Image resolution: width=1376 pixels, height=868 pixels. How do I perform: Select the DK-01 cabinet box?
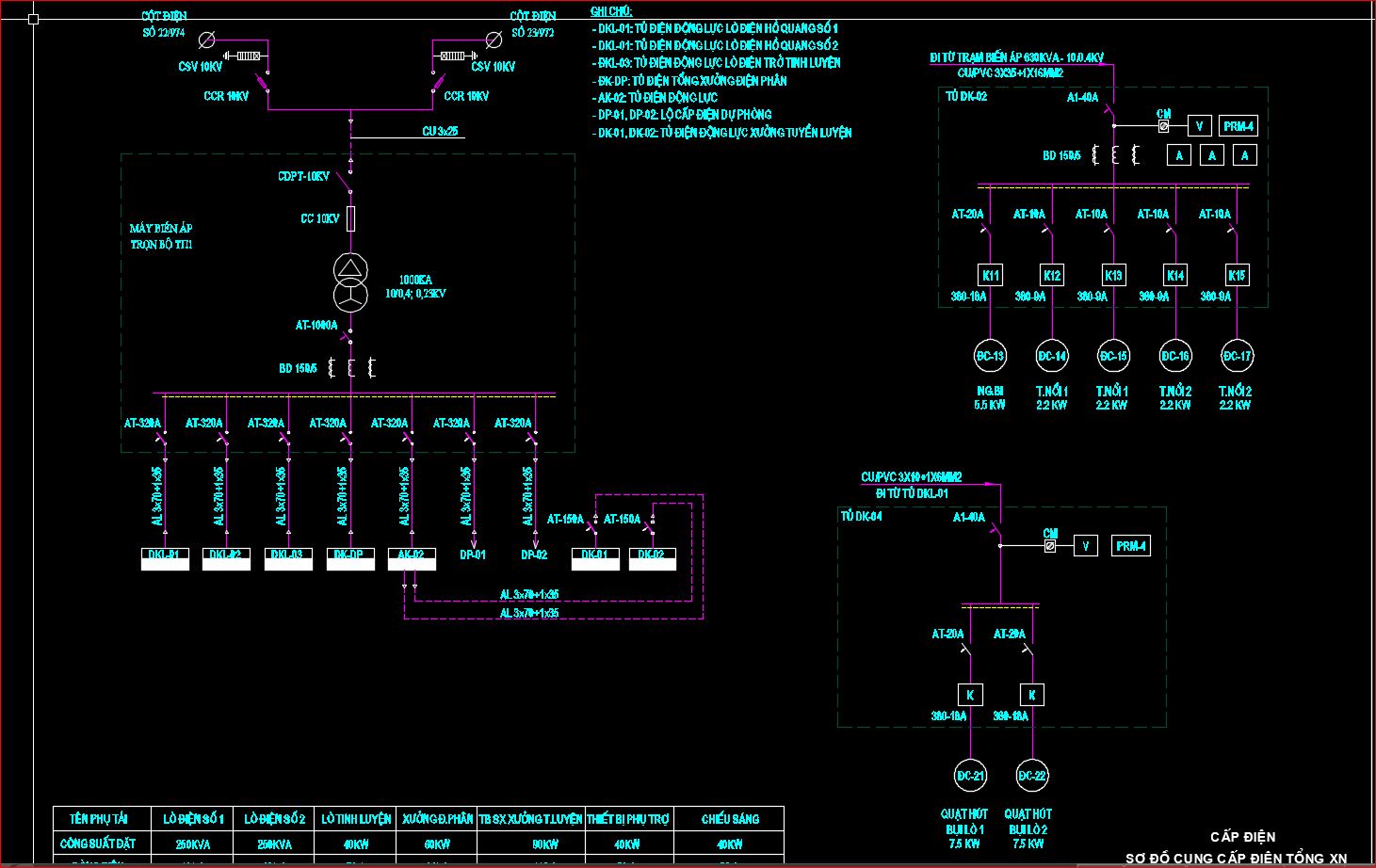pyautogui.click(x=595, y=558)
